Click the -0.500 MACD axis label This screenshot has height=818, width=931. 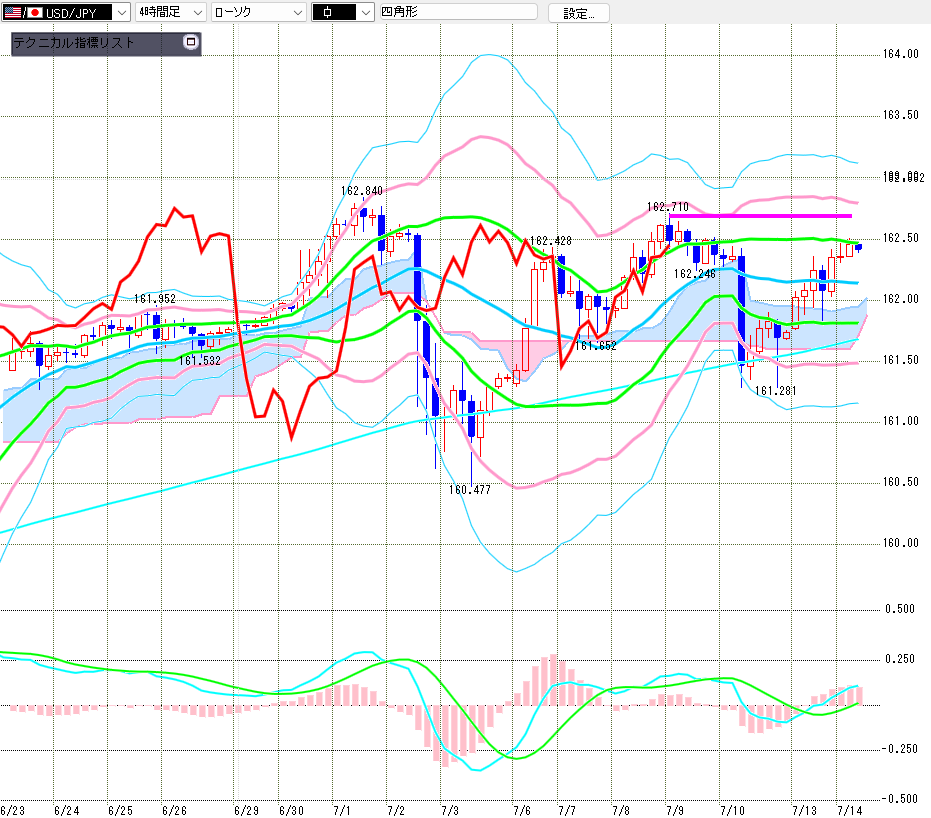pyautogui.click(x=898, y=798)
